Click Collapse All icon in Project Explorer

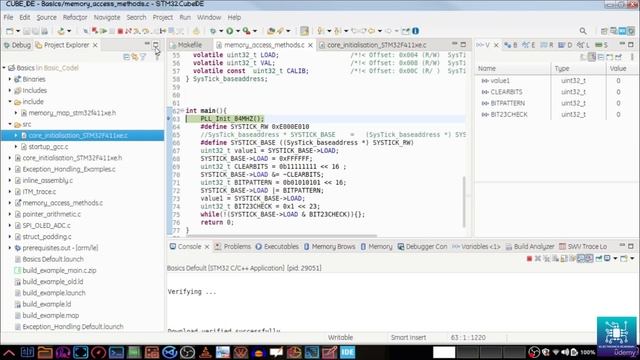pos(127,57)
